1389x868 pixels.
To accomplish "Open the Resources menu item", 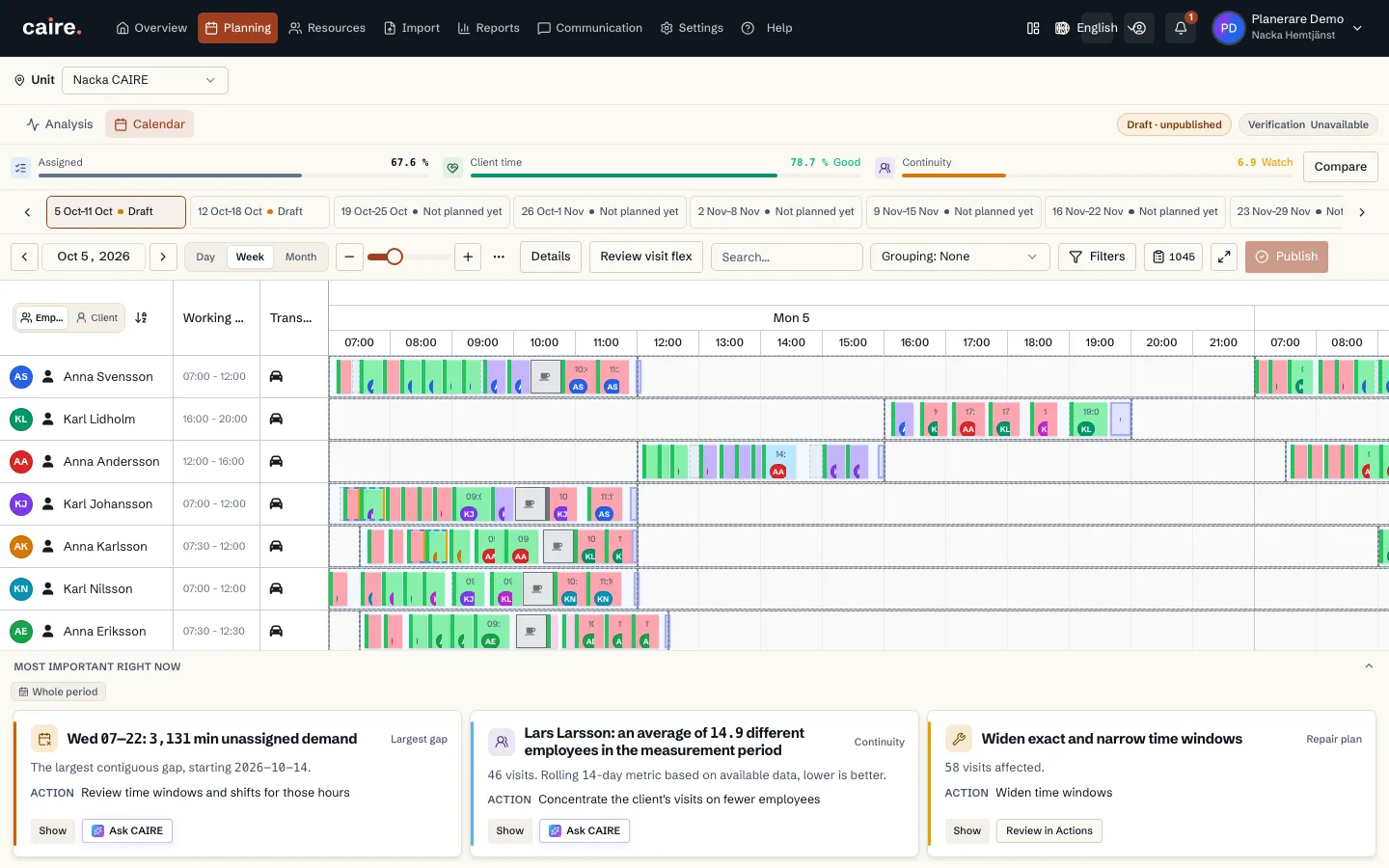I will tap(327, 28).
